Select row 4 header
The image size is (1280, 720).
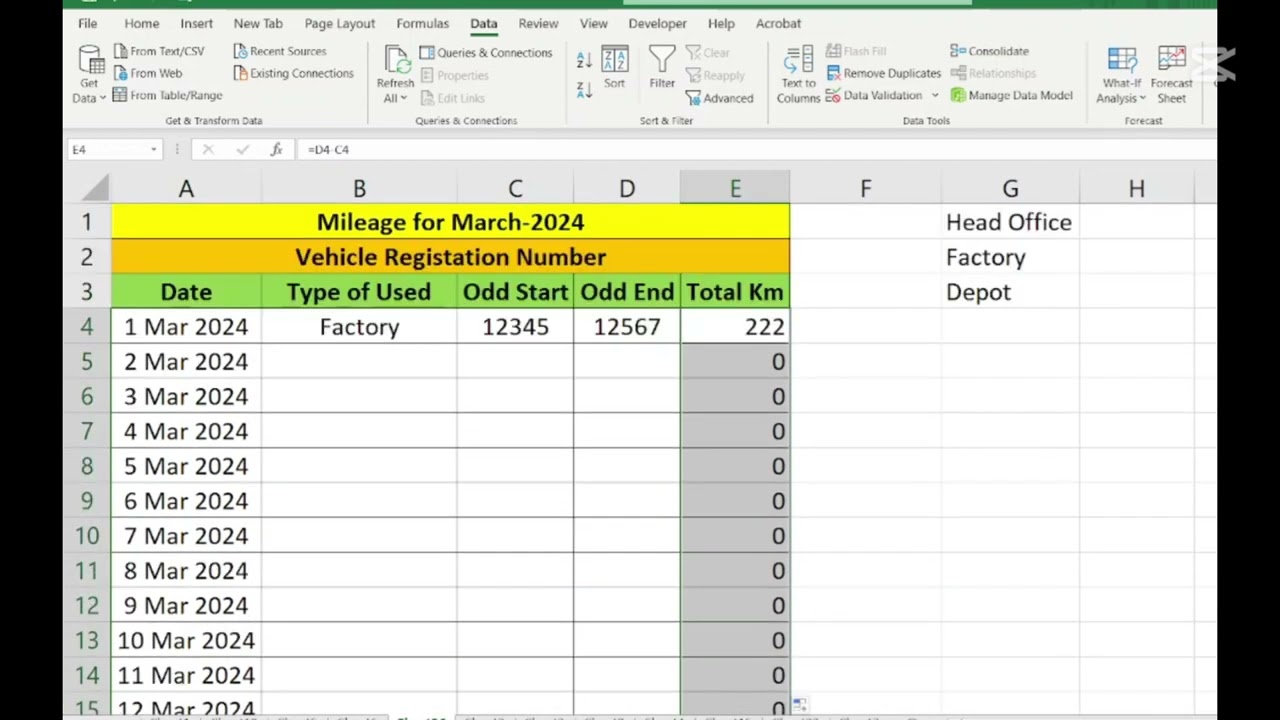coord(87,327)
